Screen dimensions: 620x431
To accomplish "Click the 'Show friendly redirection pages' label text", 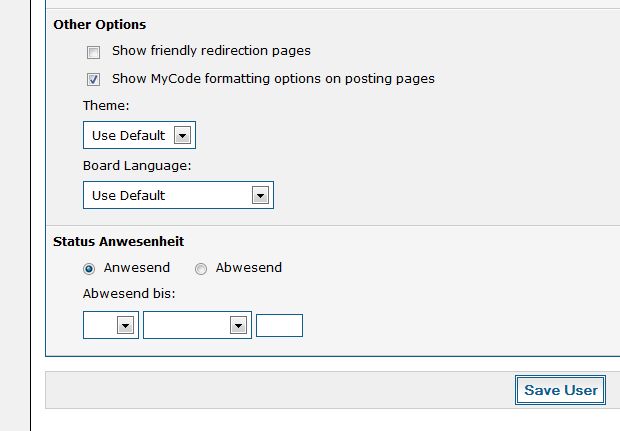I will point(211,51).
